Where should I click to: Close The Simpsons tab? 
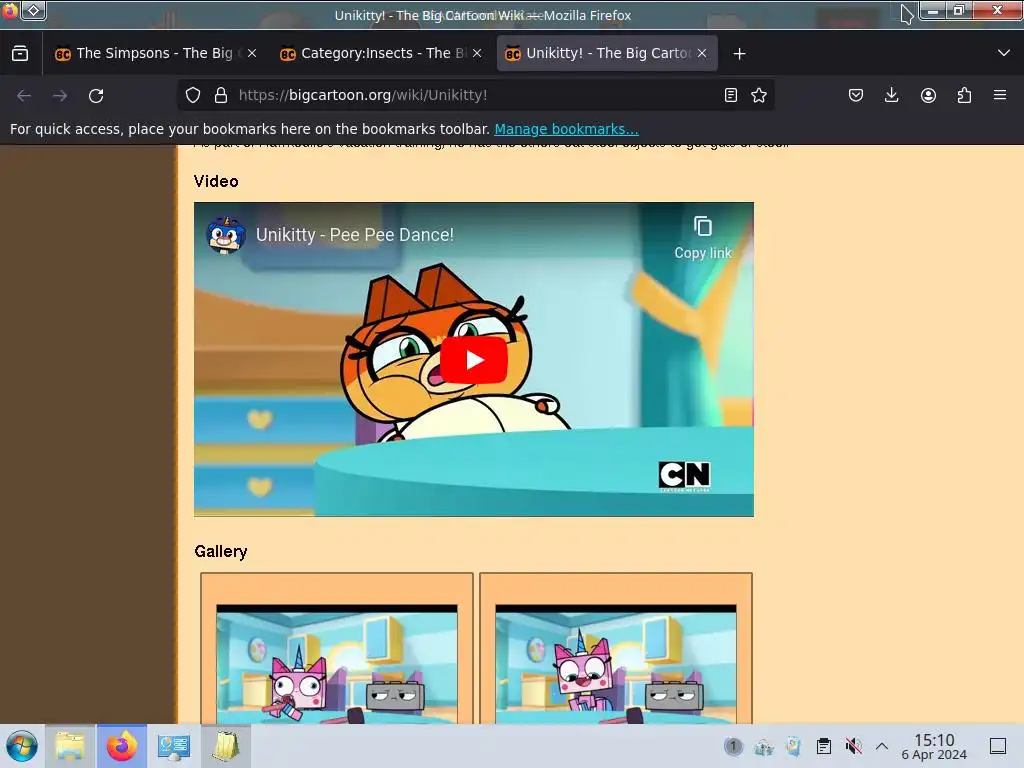[x=252, y=54]
